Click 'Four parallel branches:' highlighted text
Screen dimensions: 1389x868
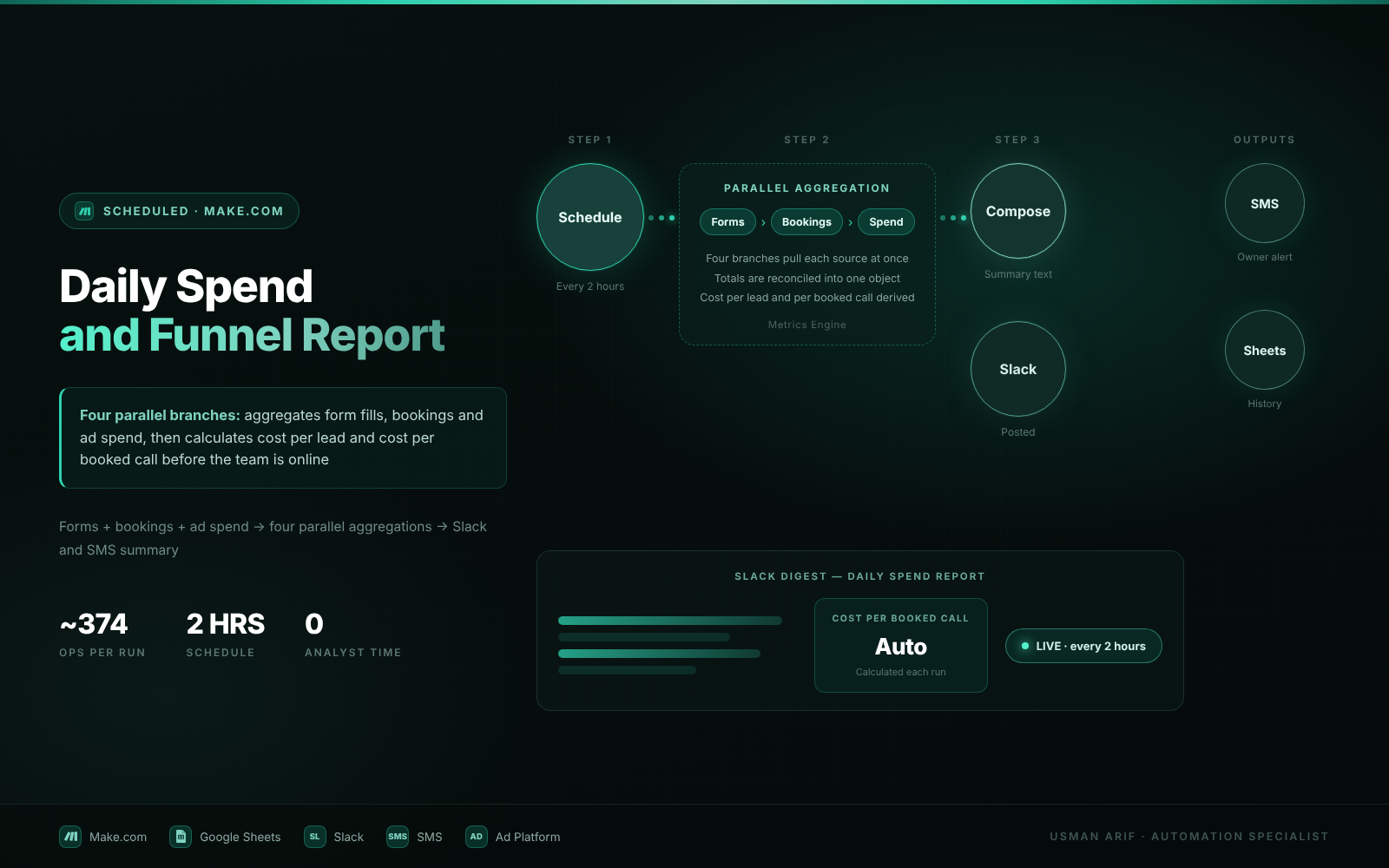160,415
